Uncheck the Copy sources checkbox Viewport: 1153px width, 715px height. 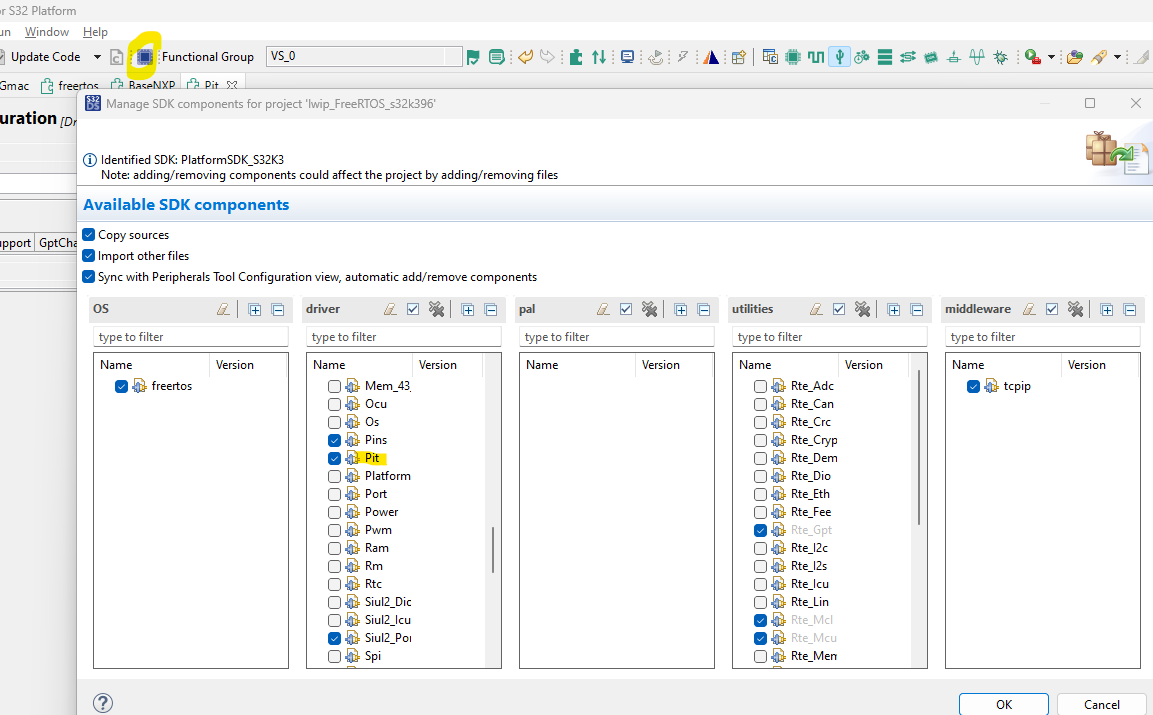[88, 234]
